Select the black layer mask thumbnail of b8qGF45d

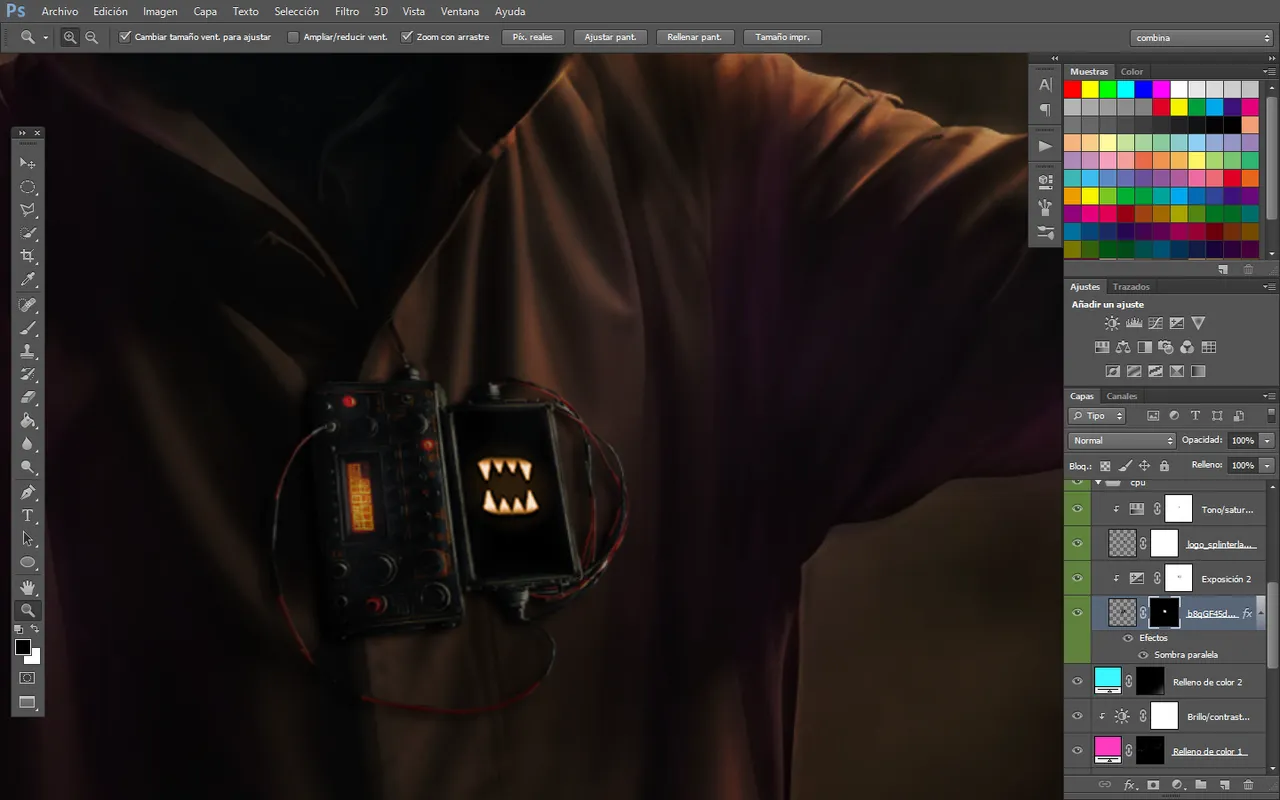click(1165, 613)
